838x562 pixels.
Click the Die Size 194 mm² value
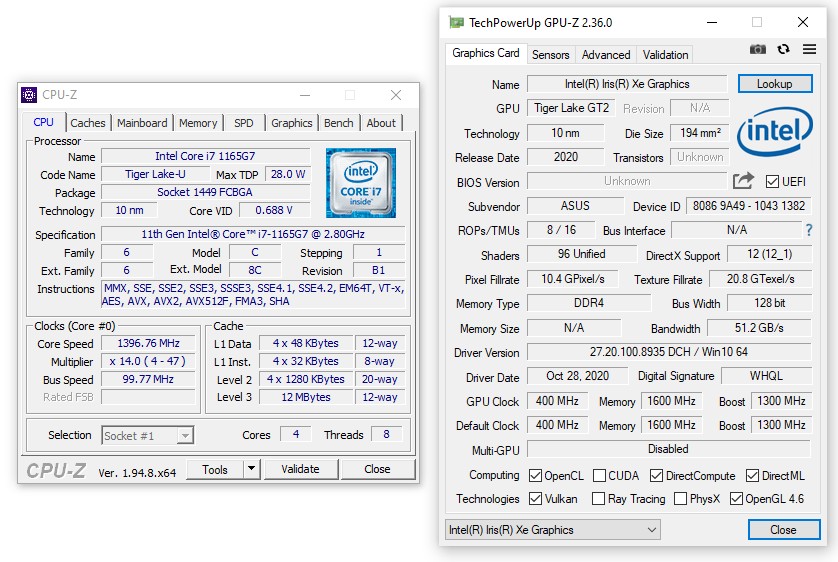(x=699, y=132)
